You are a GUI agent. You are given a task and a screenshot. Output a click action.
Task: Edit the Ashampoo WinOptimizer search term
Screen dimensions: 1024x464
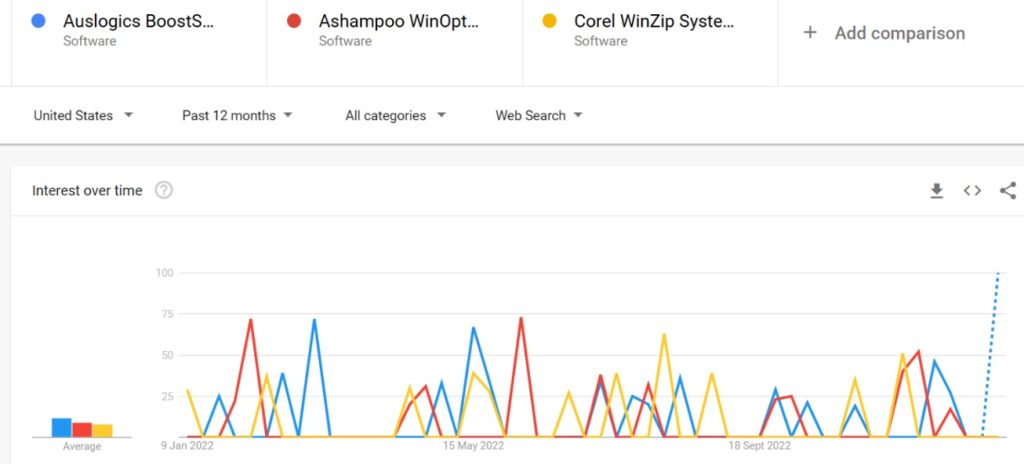point(399,21)
